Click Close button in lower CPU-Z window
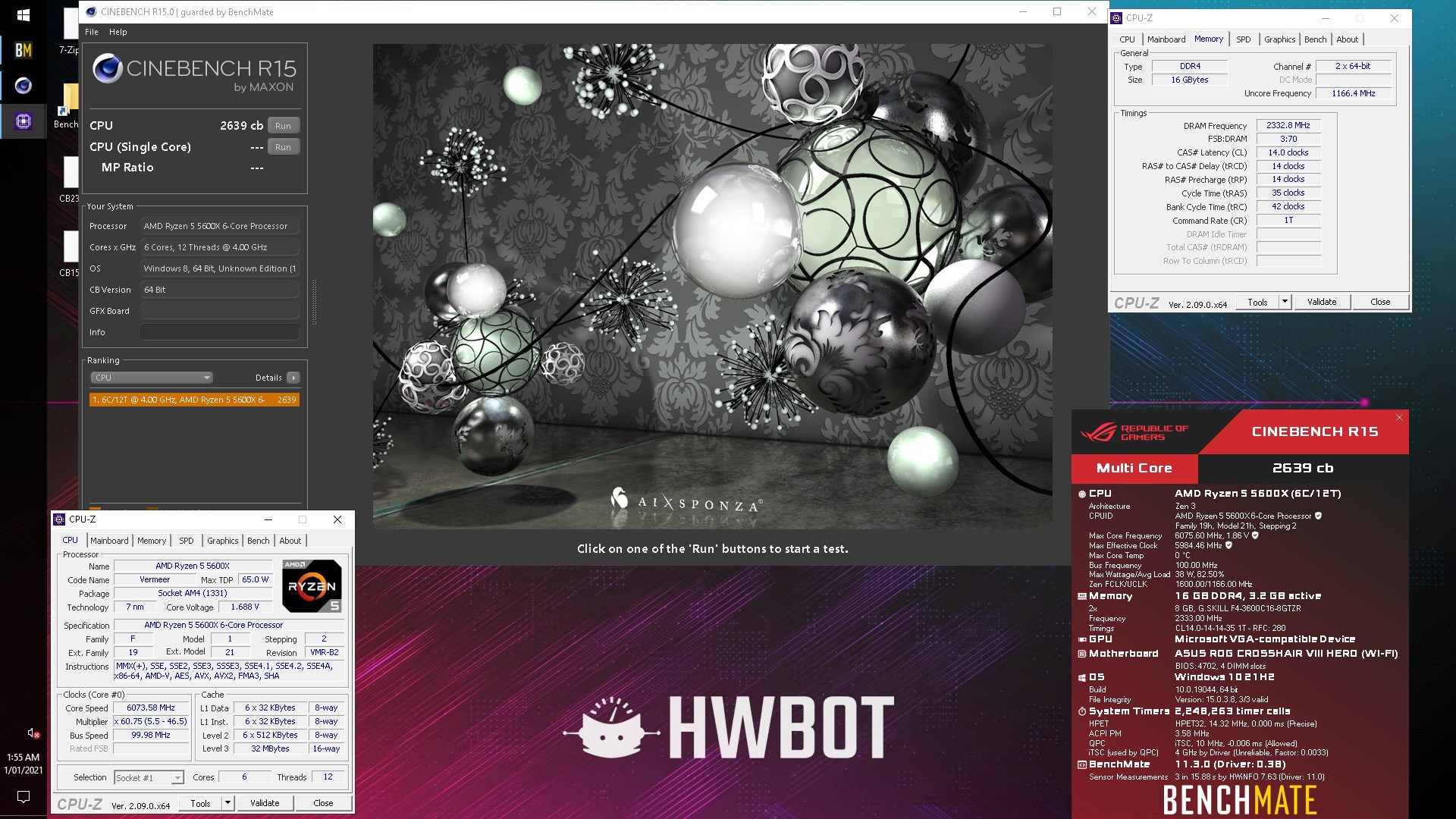The width and height of the screenshot is (1456, 819). coord(323,803)
